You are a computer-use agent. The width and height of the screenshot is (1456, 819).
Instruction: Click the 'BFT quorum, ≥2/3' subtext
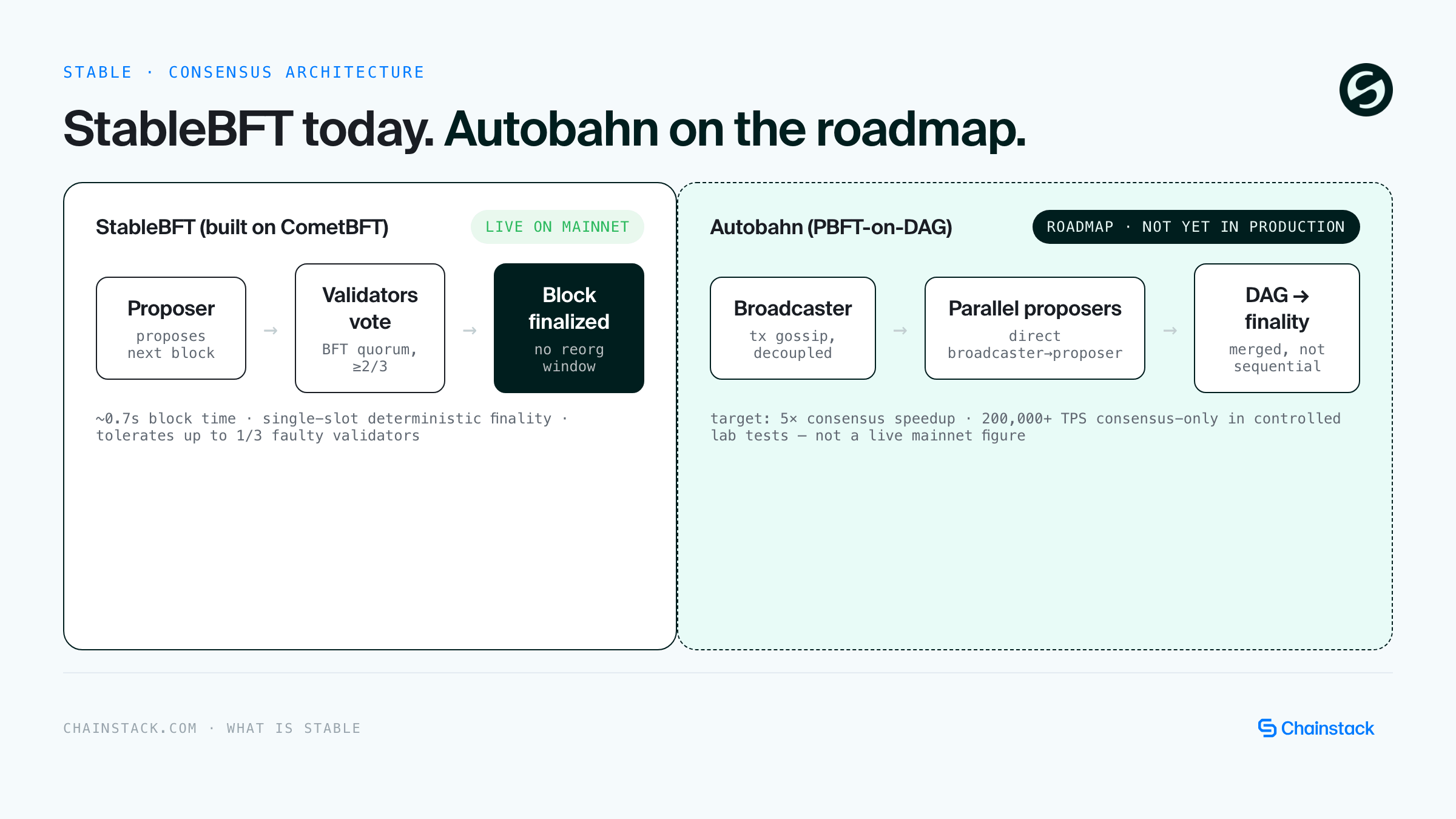coord(370,358)
